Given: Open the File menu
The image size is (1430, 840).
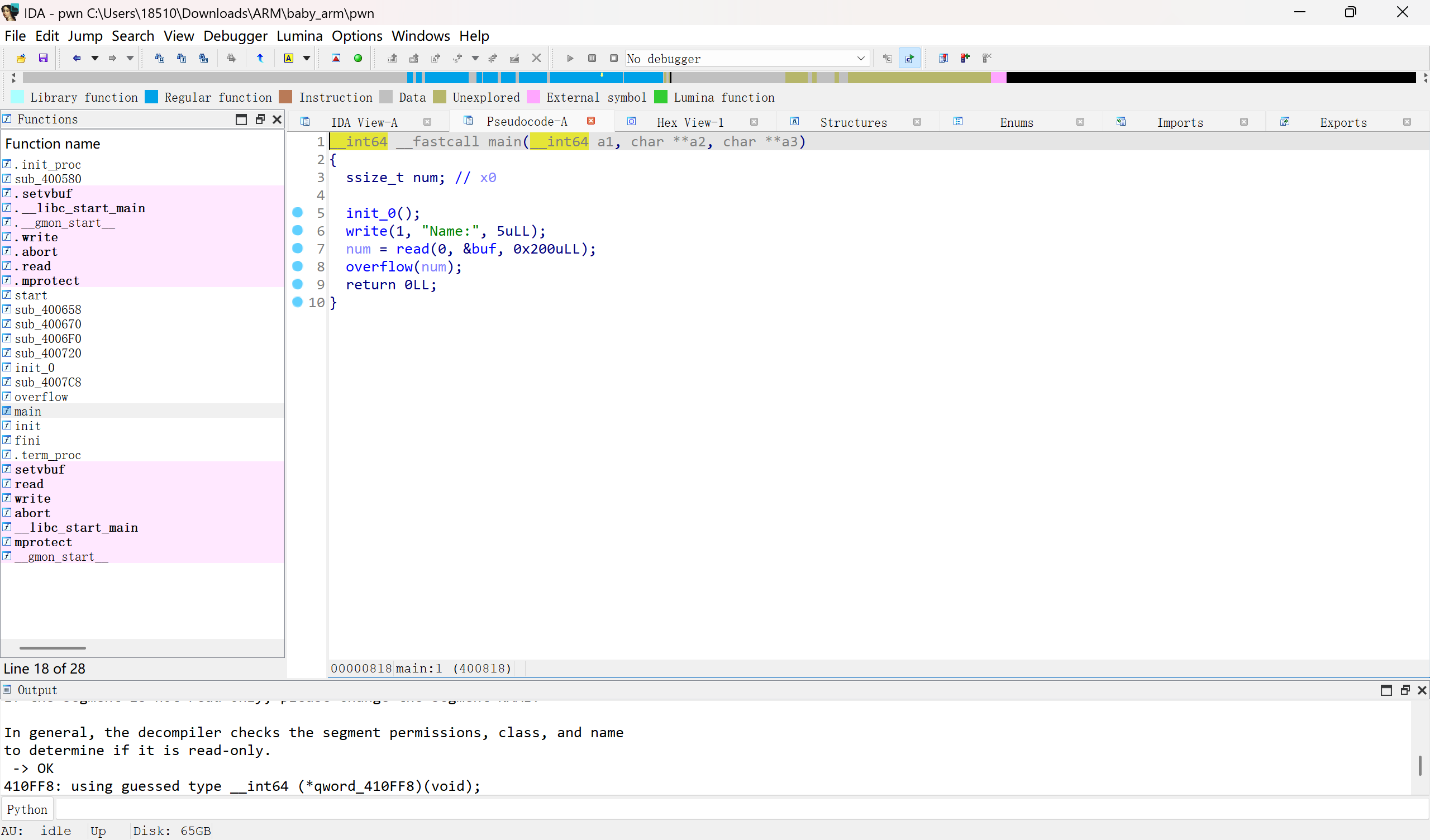Looking at the screenshot, I should click(15, 36).
